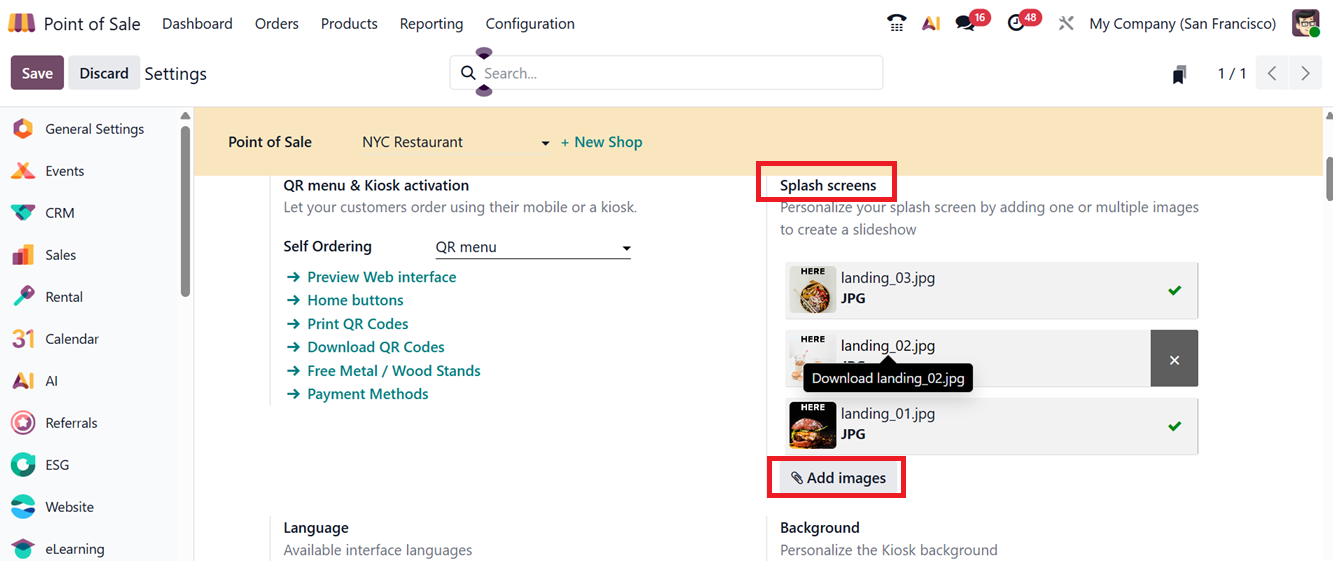Click the bookmark icon next to the pager

point(1180,74)
